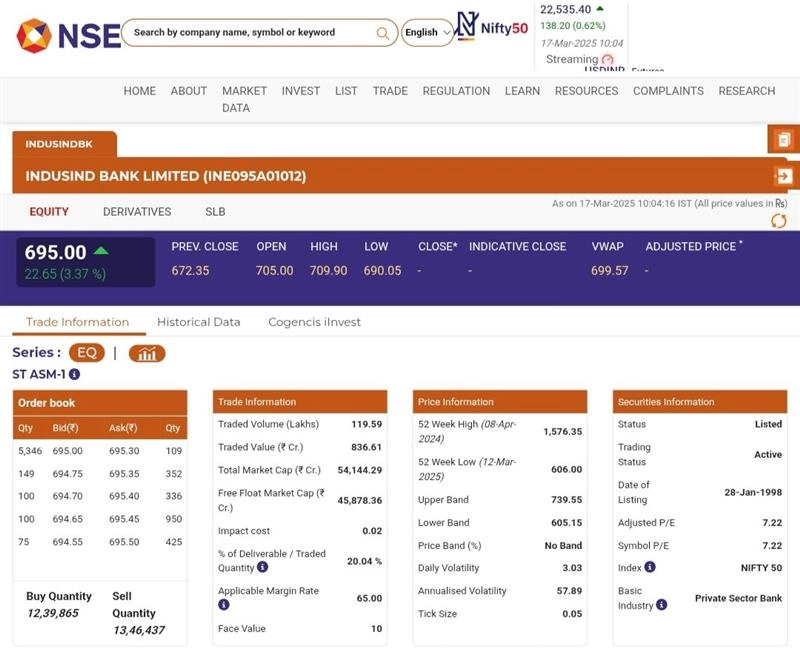Click the search magnifier icon

pyautogui.click(x=383, y=33)
